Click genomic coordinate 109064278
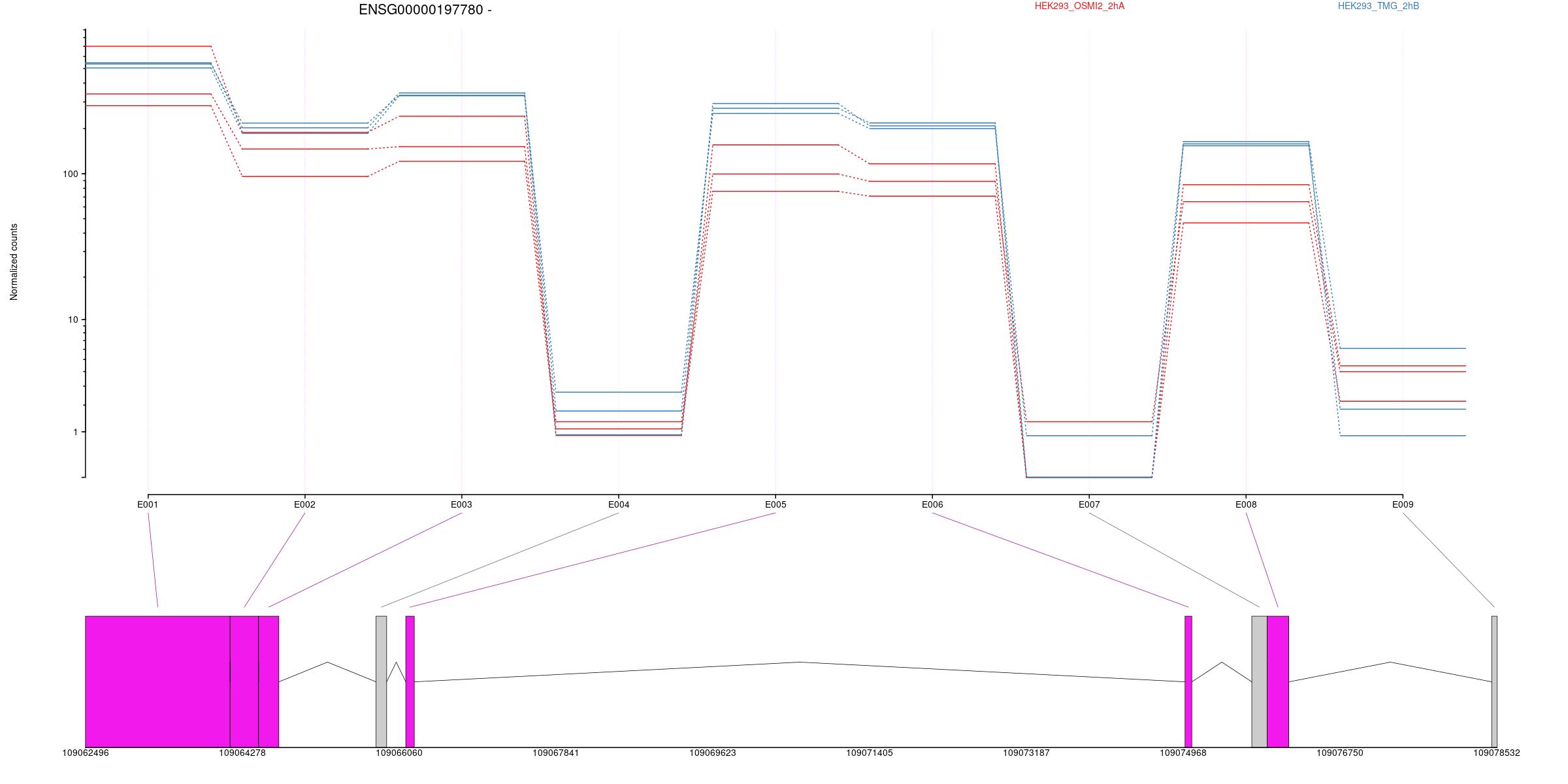The image size is (1568, 784). click(x=242, y=753)
